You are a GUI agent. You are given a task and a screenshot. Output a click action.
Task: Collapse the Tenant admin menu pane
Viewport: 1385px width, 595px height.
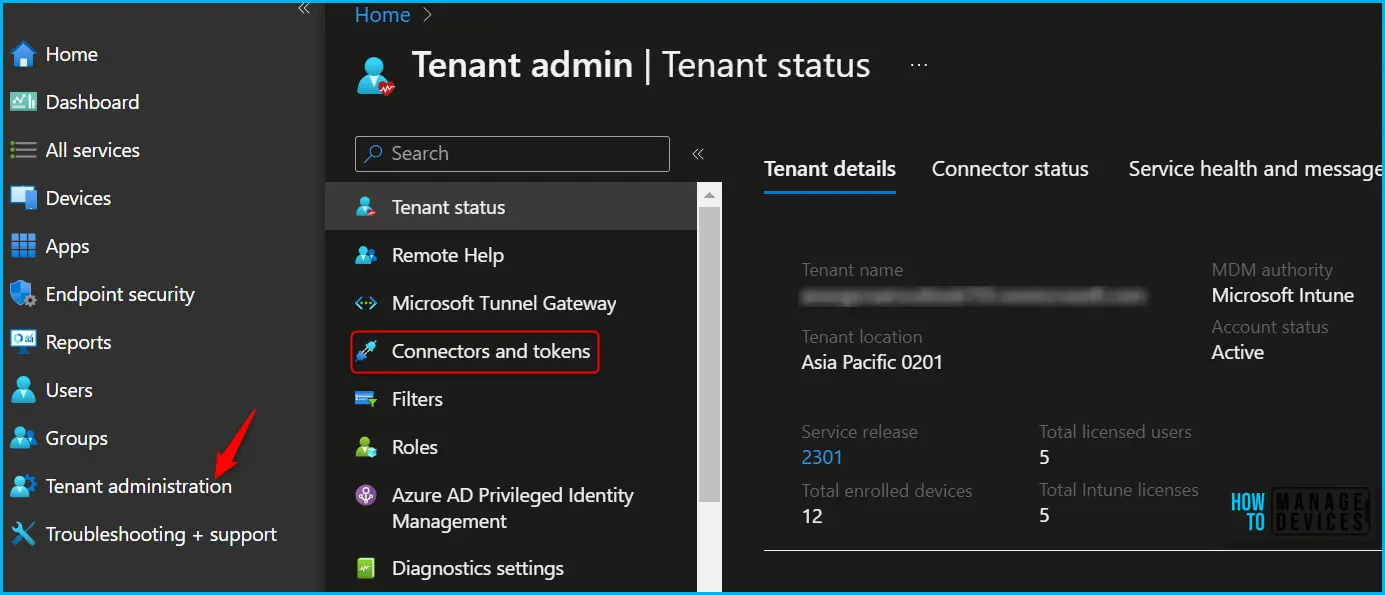[698, 154]
